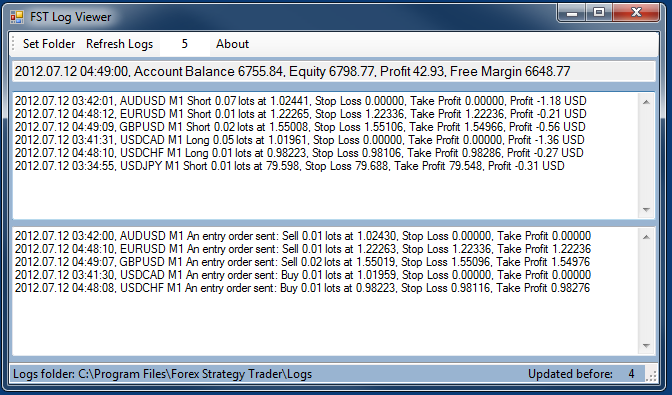The height and width of the screenshot is (395, 672).
Task: Select the AUDUSD entry order Sell at 1.02430
Action: click(x=303, y=236)
